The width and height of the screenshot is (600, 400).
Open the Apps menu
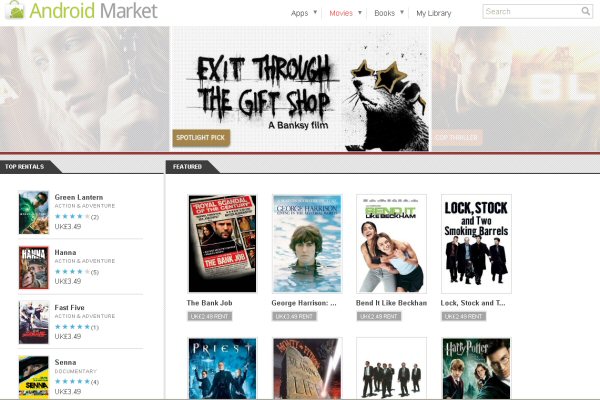click(299, 13)
